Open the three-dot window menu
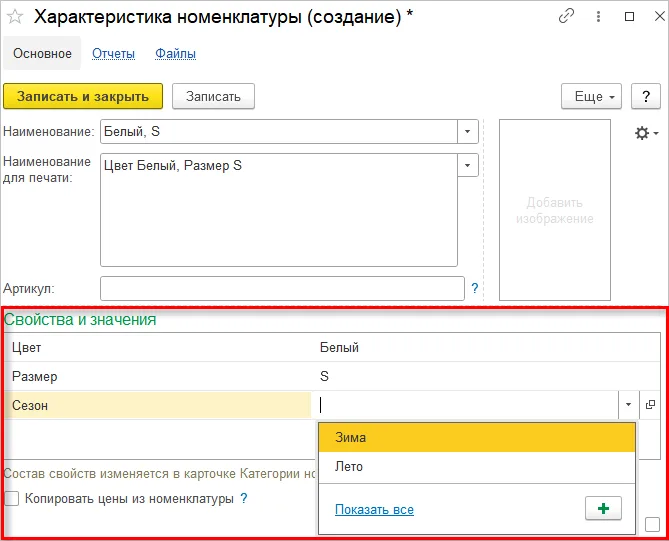 pyautogui.click(x=598, y=17)
